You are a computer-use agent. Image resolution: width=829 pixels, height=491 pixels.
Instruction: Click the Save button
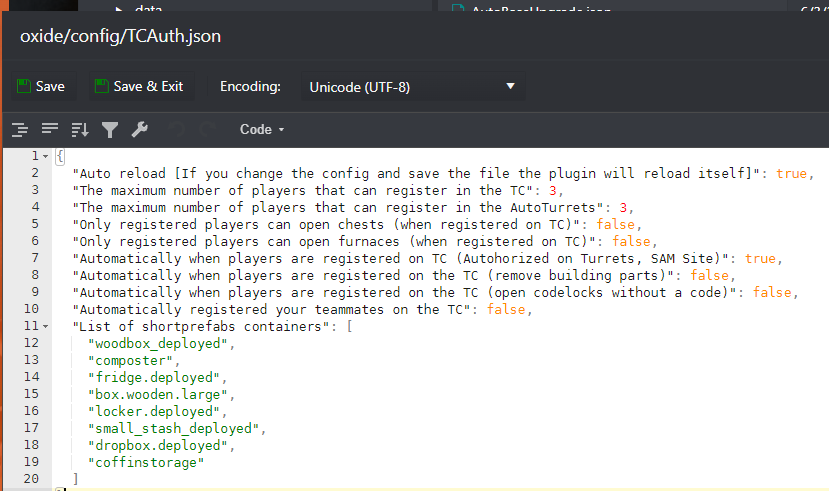coord(41,86)
